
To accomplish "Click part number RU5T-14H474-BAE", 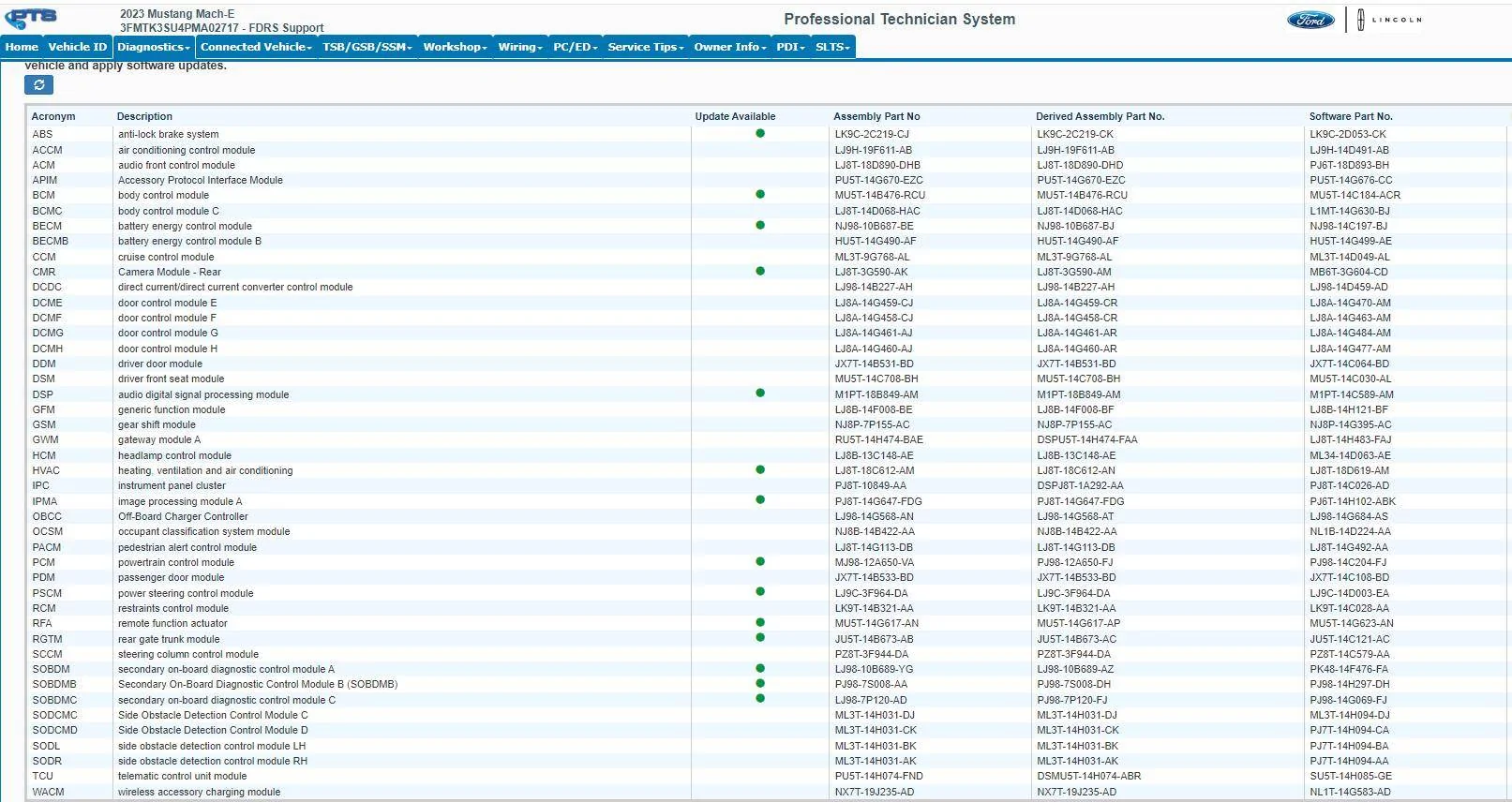I will tap(879, 440).
